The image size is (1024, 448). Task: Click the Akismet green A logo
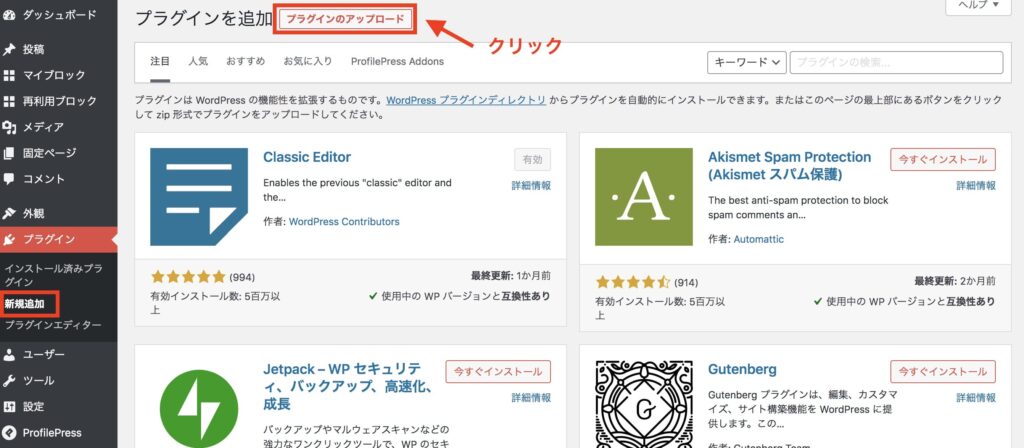click(x=644, y=197)
